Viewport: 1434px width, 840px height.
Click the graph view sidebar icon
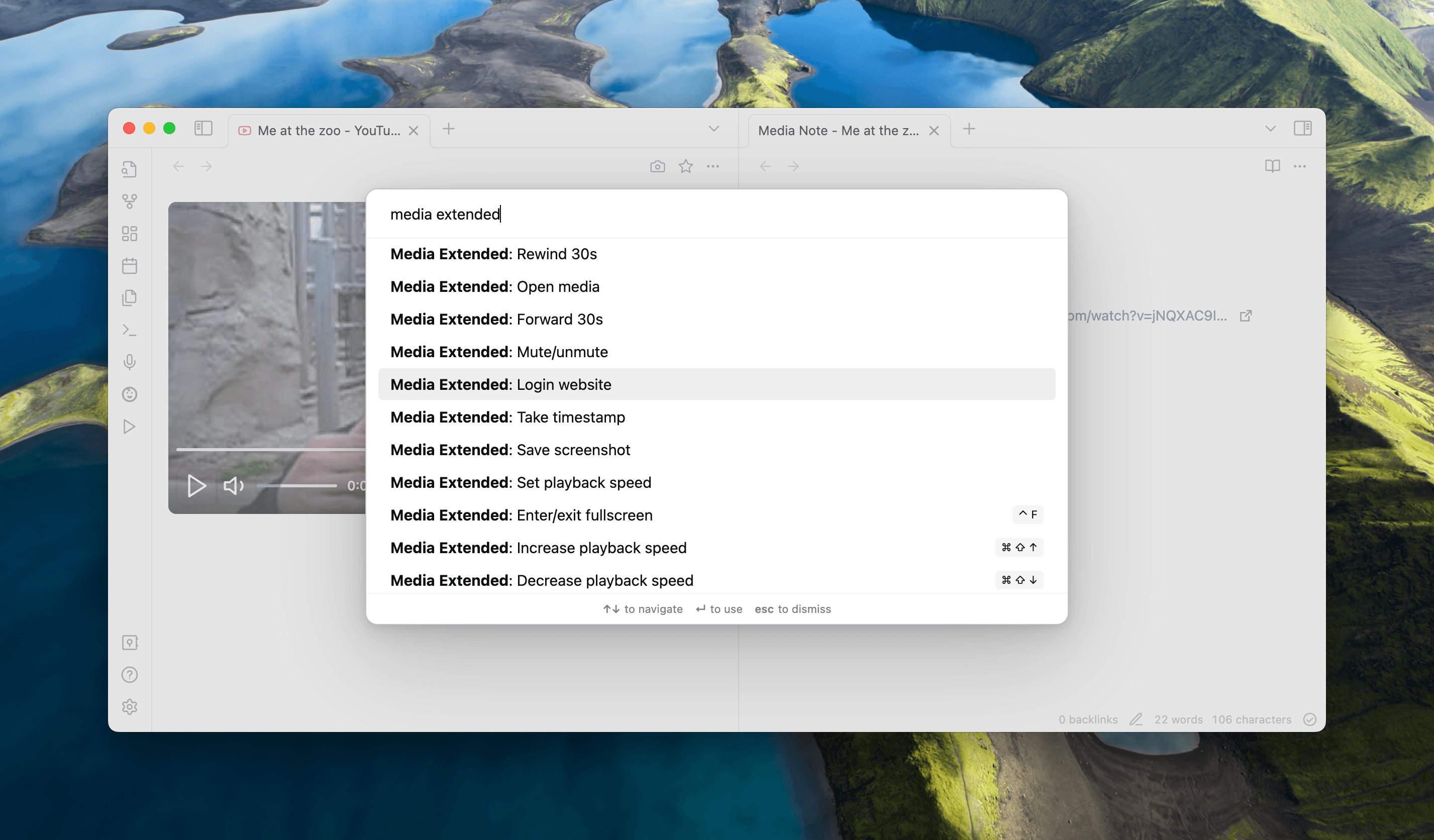pyautogui.click(x=129, y=201)
